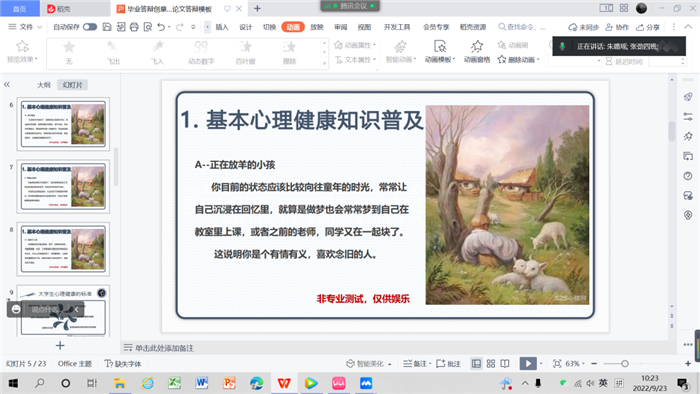Image resolution: width=700 pixels, height=394 pixels.
Task: Select the 无 (none) animation
Action: 69,53
